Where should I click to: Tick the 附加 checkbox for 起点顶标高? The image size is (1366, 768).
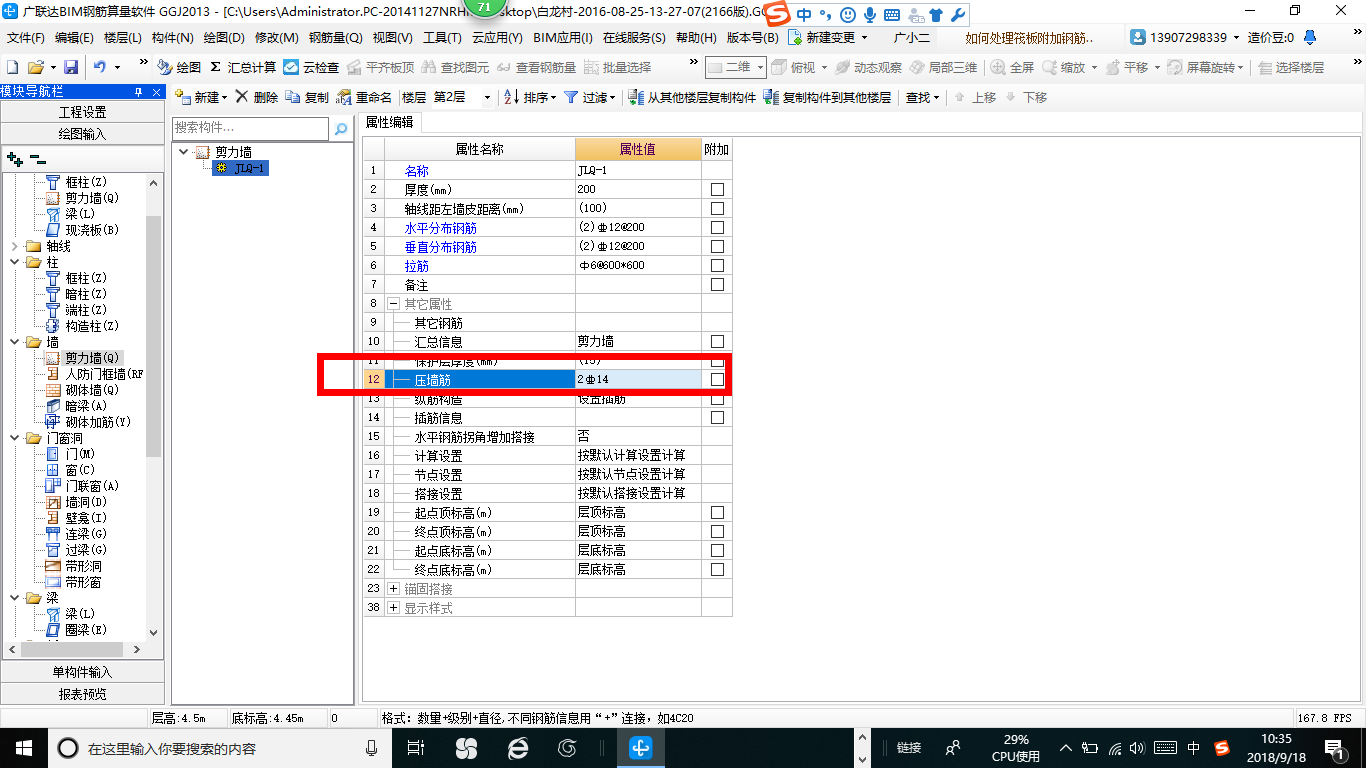tap(717, 512)
